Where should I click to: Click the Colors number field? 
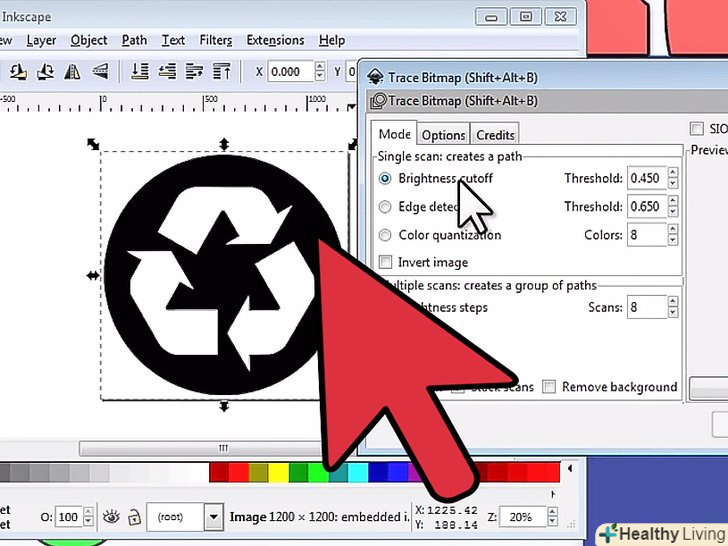pos(647,235)
